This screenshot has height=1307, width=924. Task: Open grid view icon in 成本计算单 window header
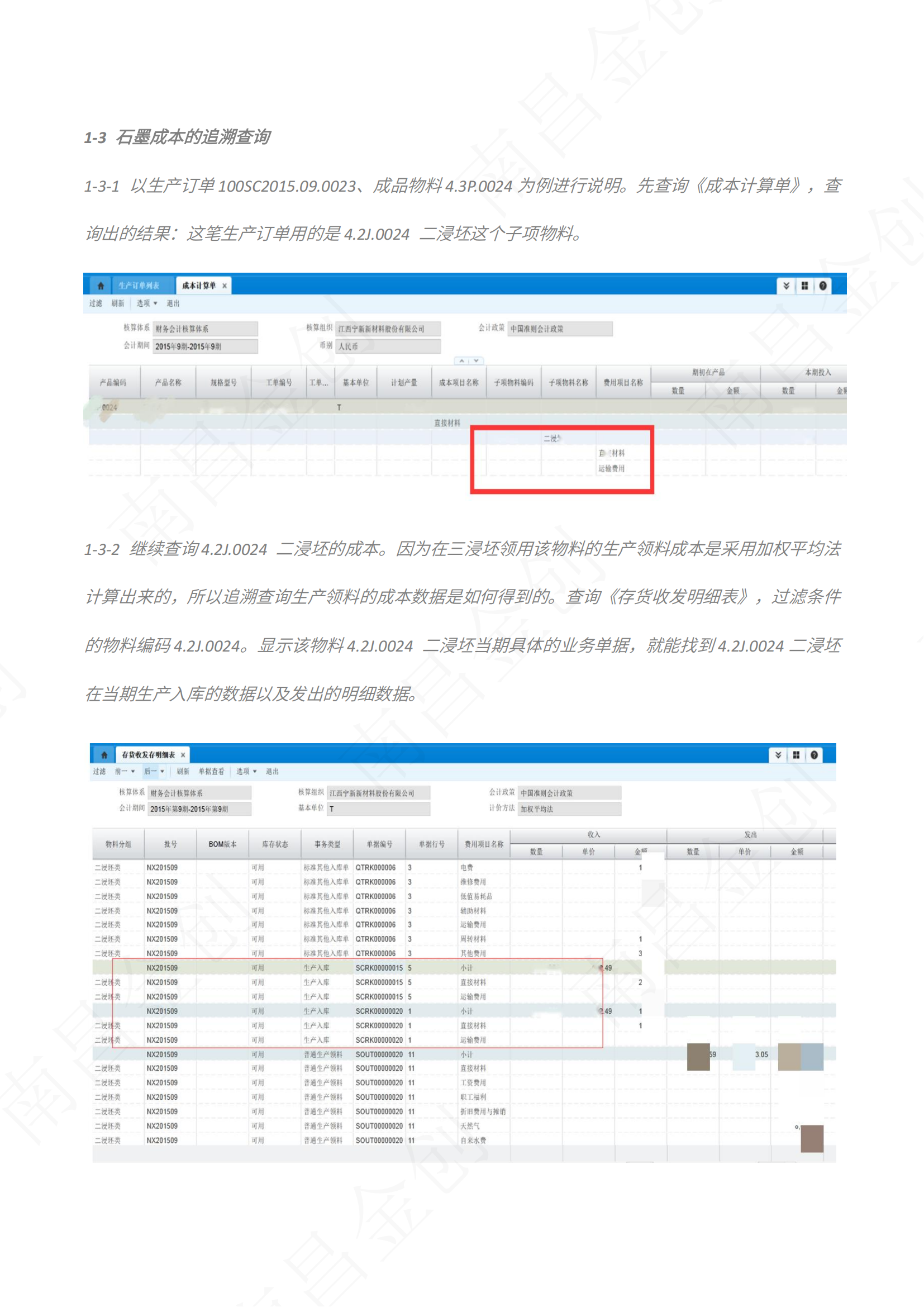click(x=804, y=286)
